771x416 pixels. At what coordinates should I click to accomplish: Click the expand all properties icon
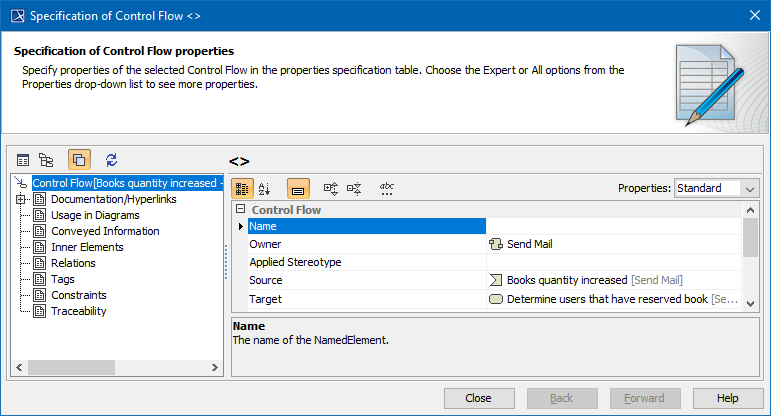[331, 188]
